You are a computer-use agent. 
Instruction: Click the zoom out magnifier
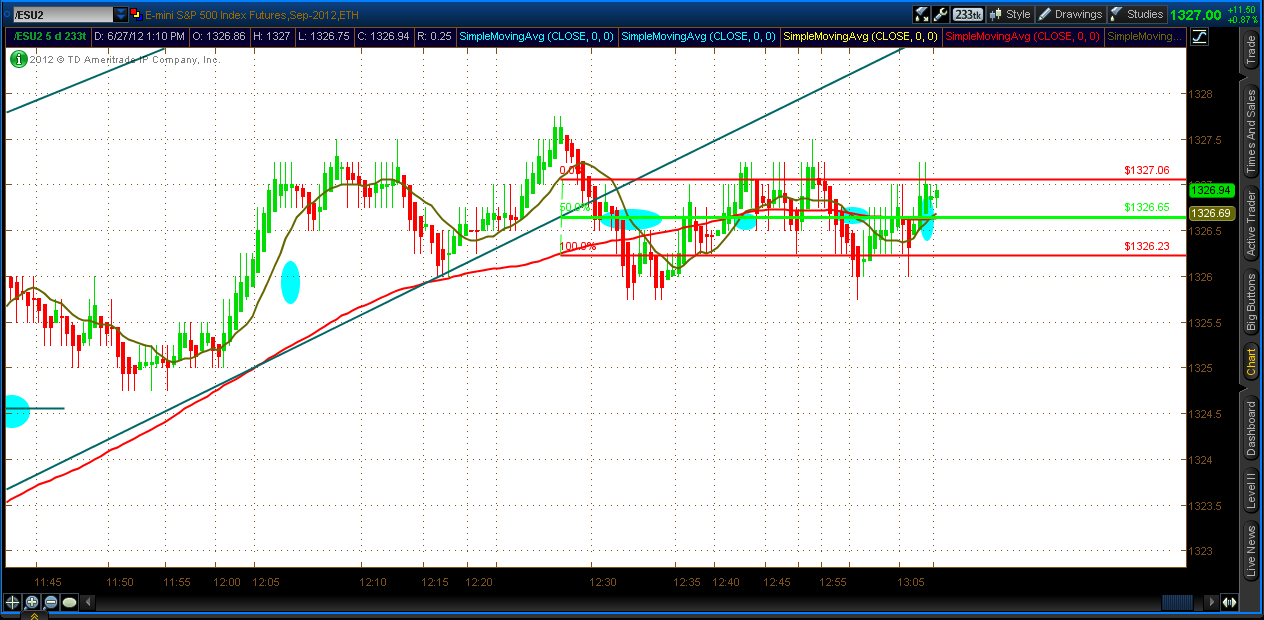(x=50, y=603)
